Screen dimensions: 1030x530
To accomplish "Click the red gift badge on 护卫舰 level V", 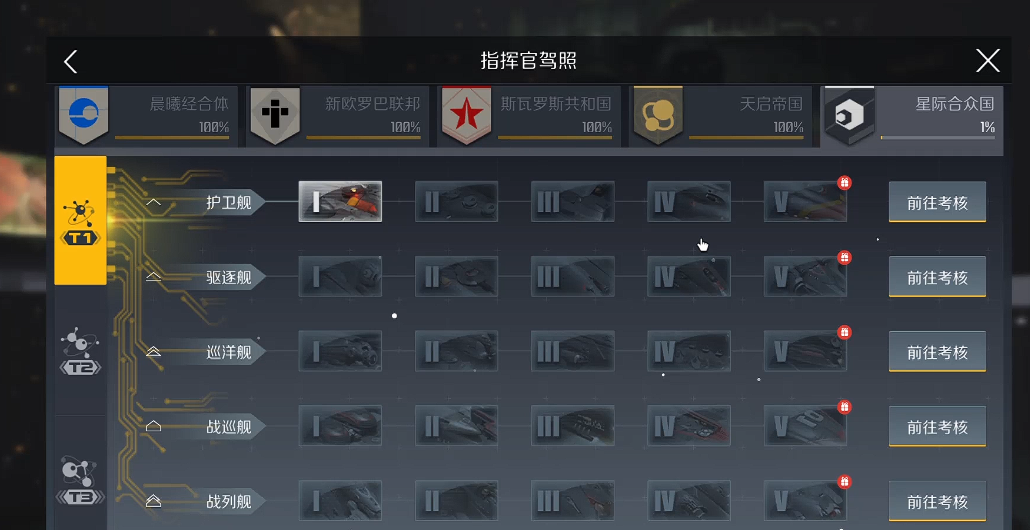I will (845, 182).
